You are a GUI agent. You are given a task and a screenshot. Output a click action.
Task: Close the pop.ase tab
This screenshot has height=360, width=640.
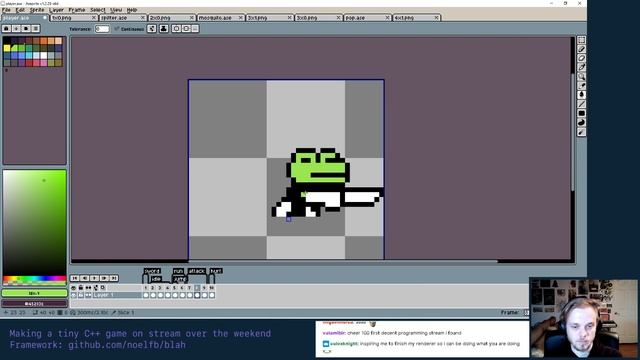click(387, 18)
